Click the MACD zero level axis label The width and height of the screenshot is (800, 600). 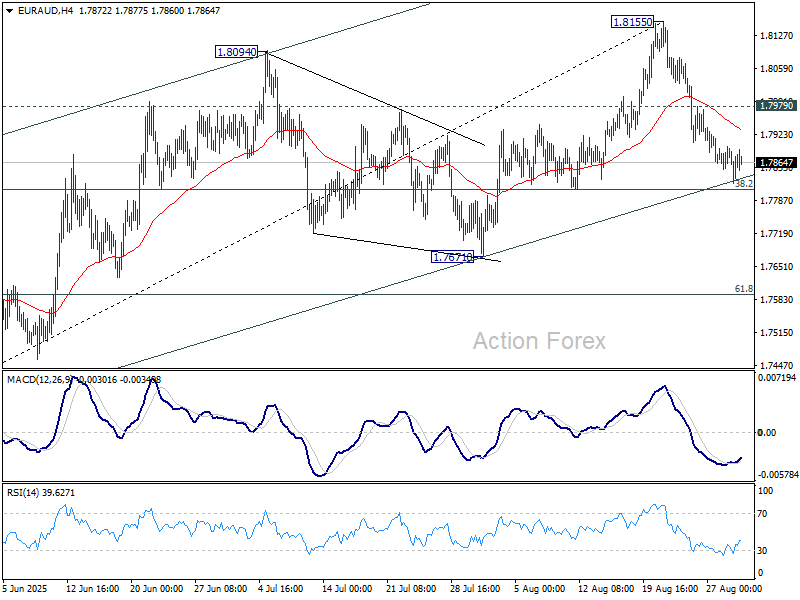click(x=768, y=432)
